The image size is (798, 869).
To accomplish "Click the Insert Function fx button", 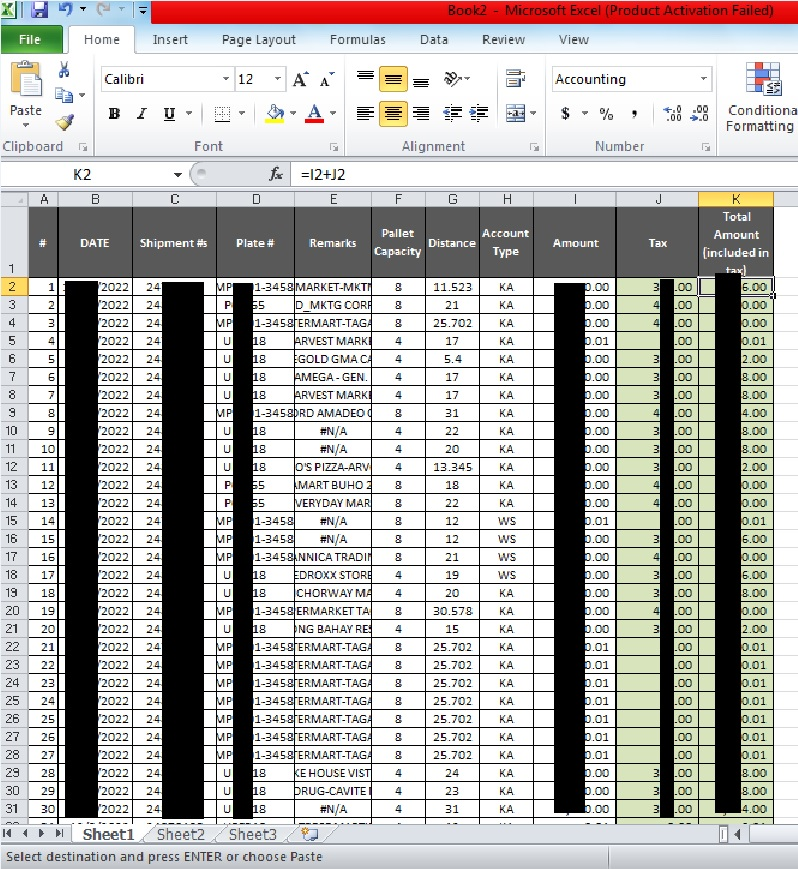I will click(x=276, y=175).
